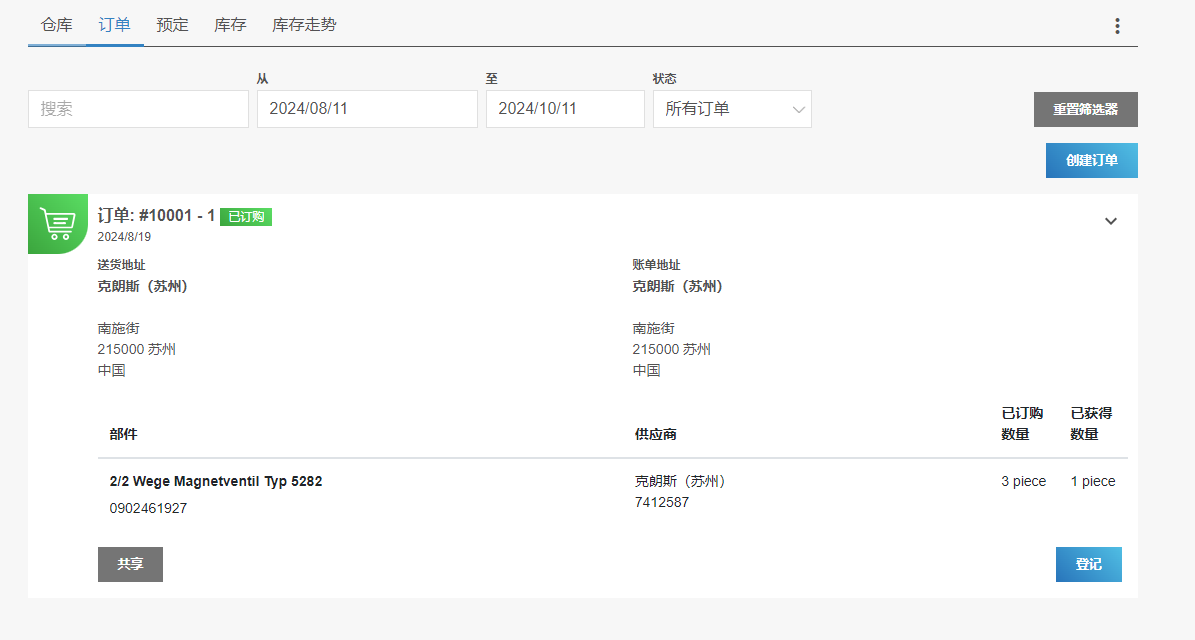Go to the 库存 tab
The image size is (1195, 640).
(230, 25)
